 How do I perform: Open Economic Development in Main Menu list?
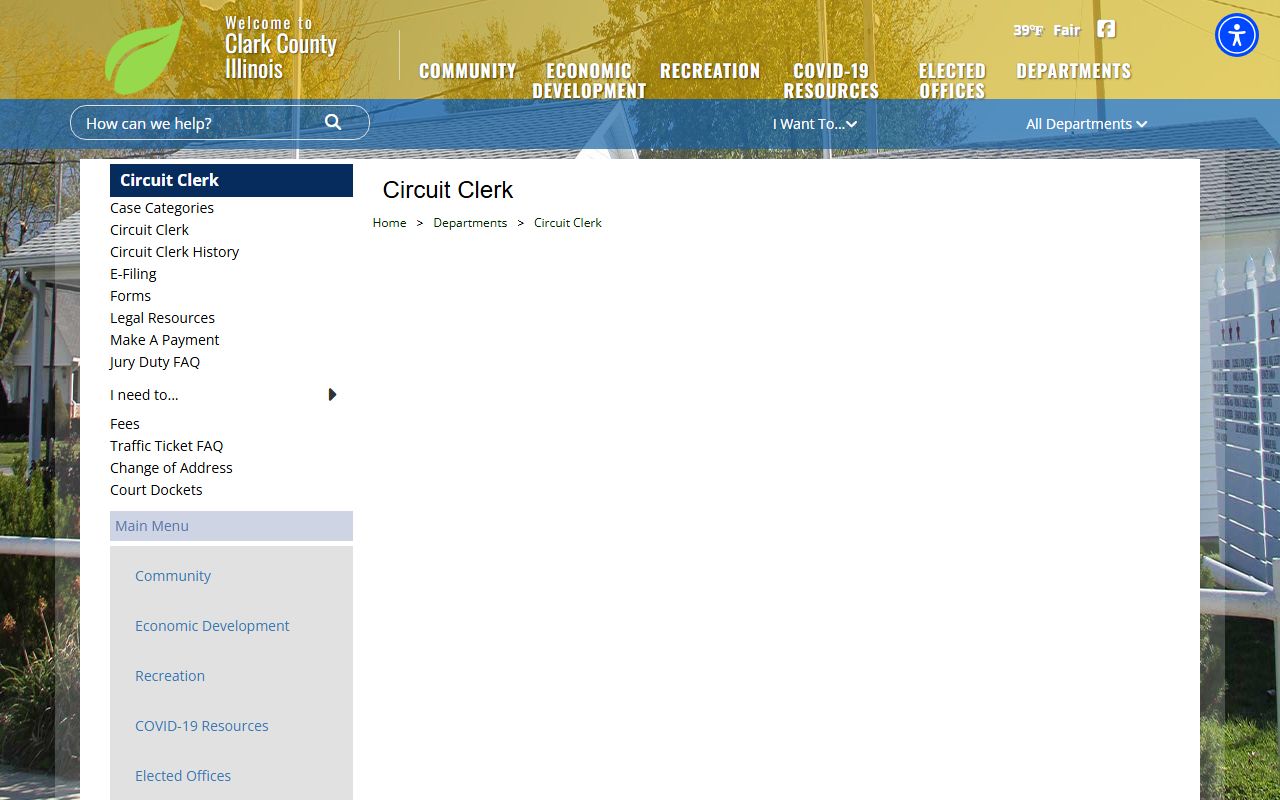(212, 626)
